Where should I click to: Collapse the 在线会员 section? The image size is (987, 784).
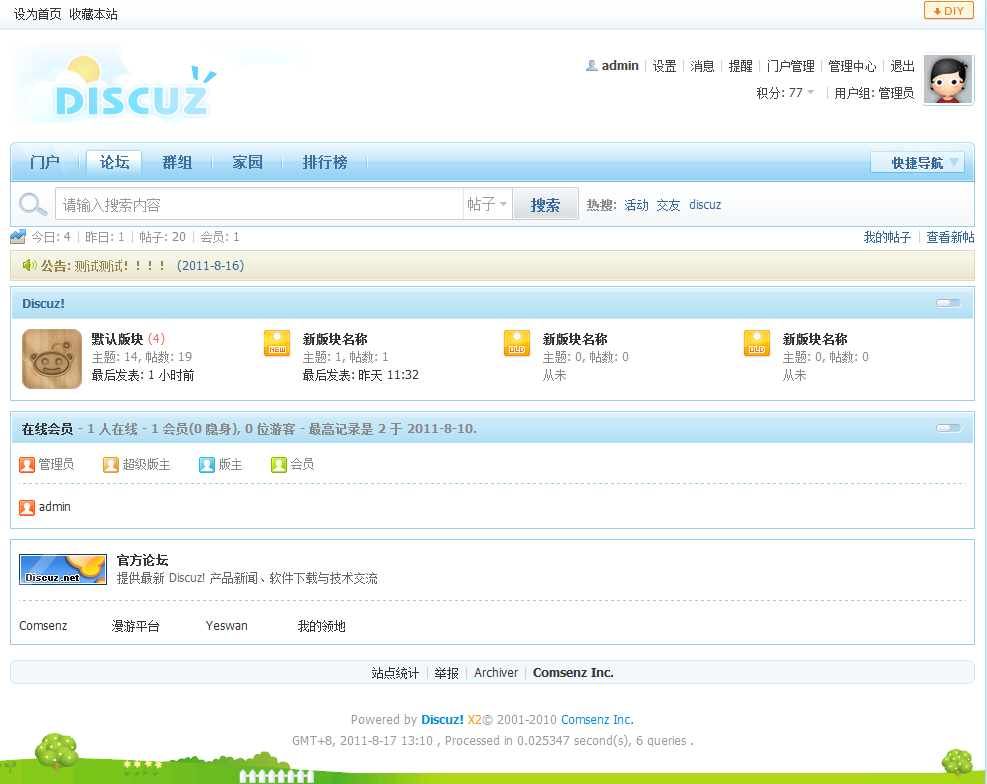tap(949, 428)
